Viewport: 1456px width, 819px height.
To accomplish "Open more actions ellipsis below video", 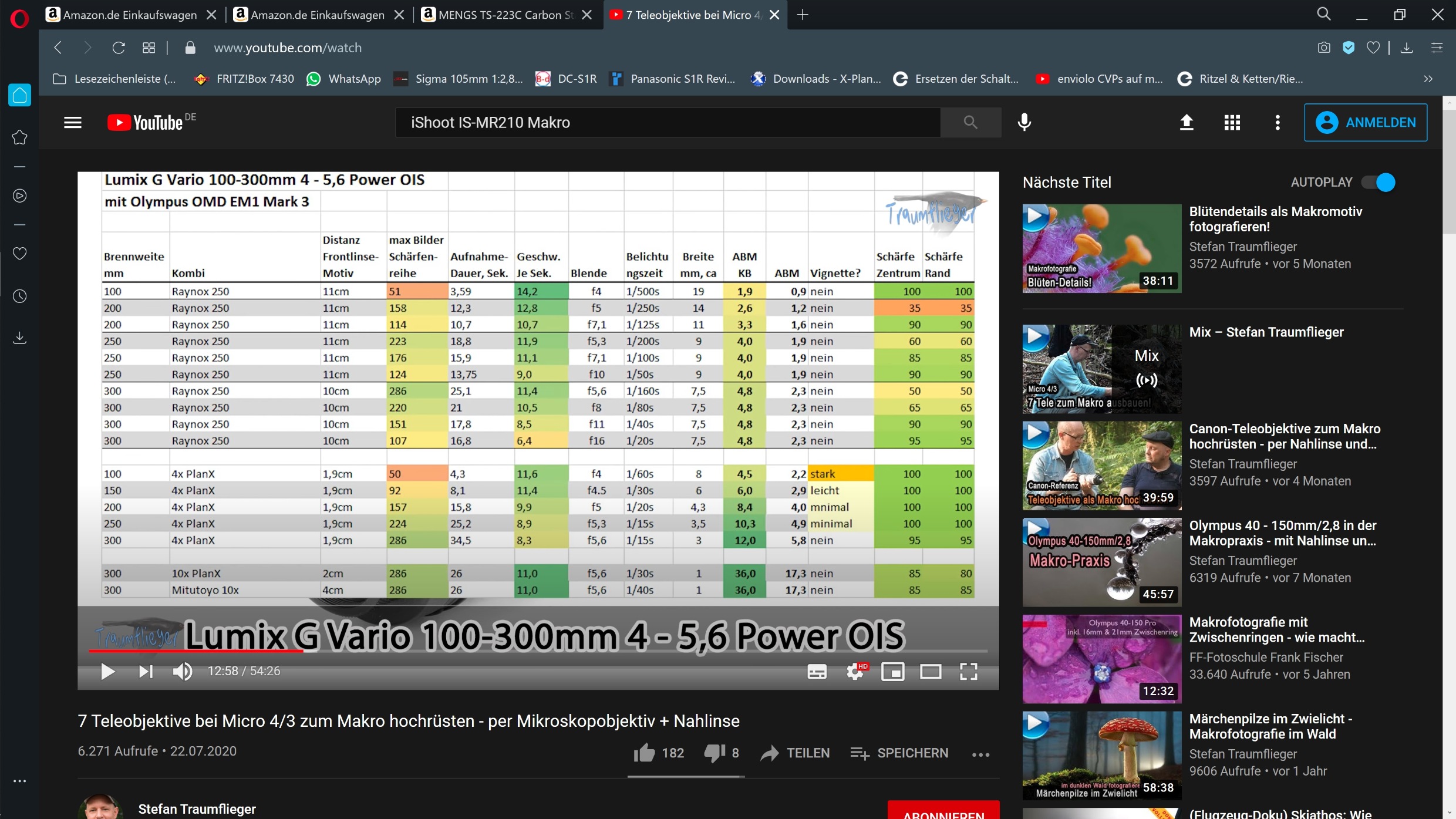I will (x=980, y=754).
